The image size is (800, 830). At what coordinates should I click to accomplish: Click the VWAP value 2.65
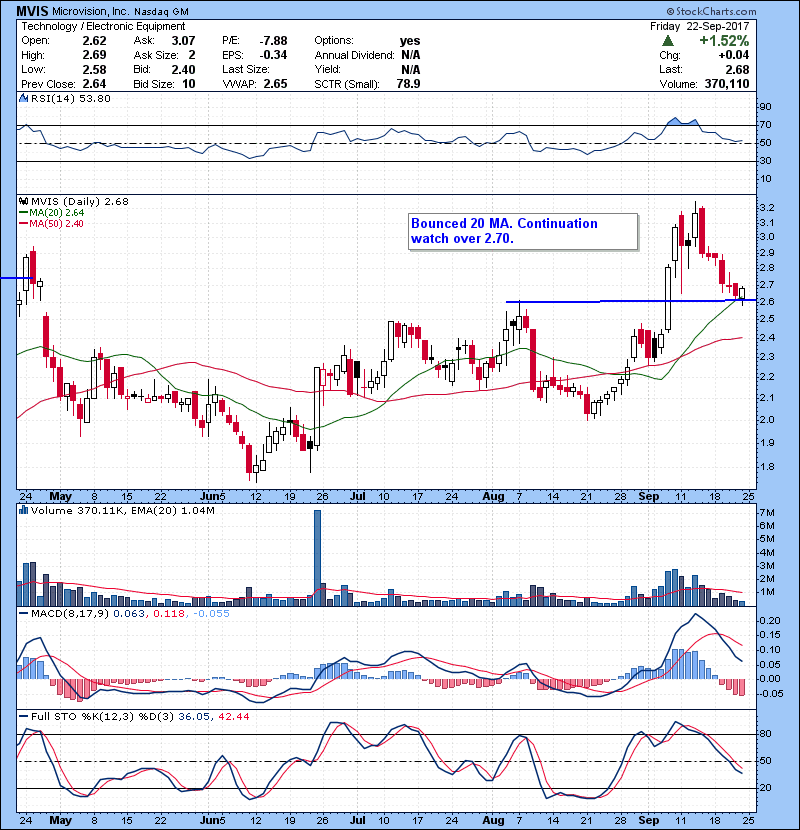(x=275, y=84)
